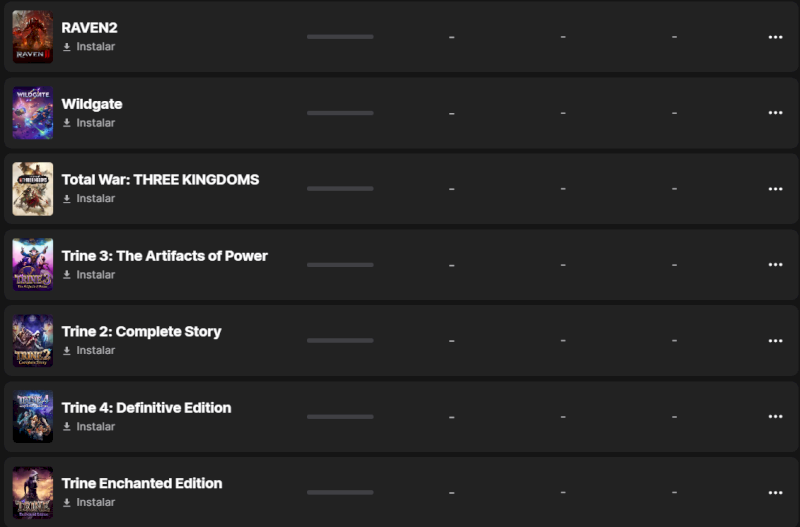
Task: Open ellipsis menu for Trine Enchanted Edition
Action: click(x=775, y=493)
